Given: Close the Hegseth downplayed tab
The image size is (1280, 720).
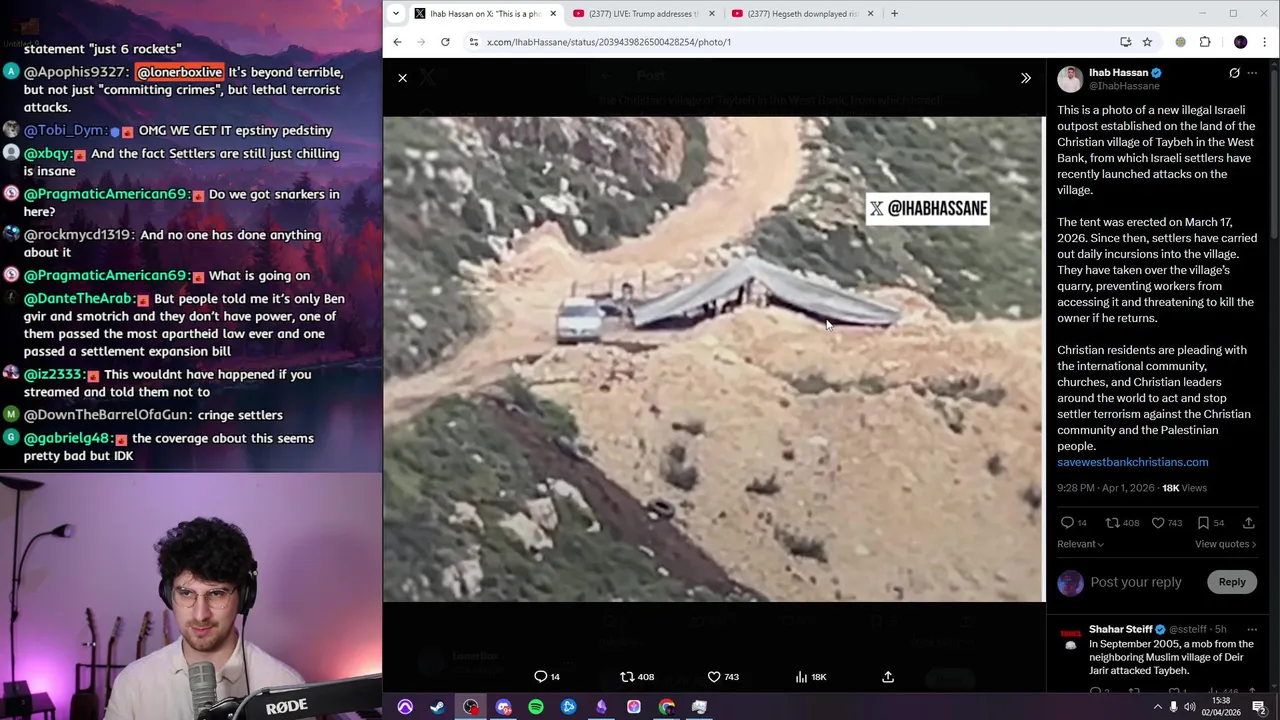Looking at the screenshot, I should [870, 14].
